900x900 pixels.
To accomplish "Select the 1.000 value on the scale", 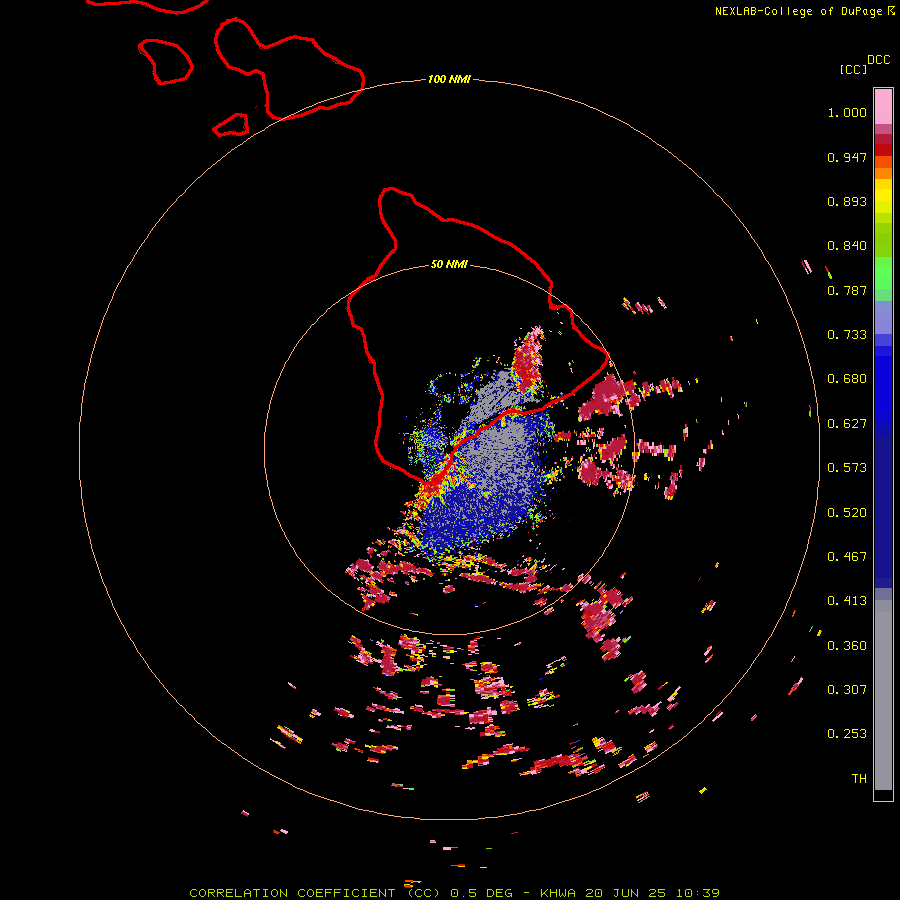I will [x=847, y=112].
